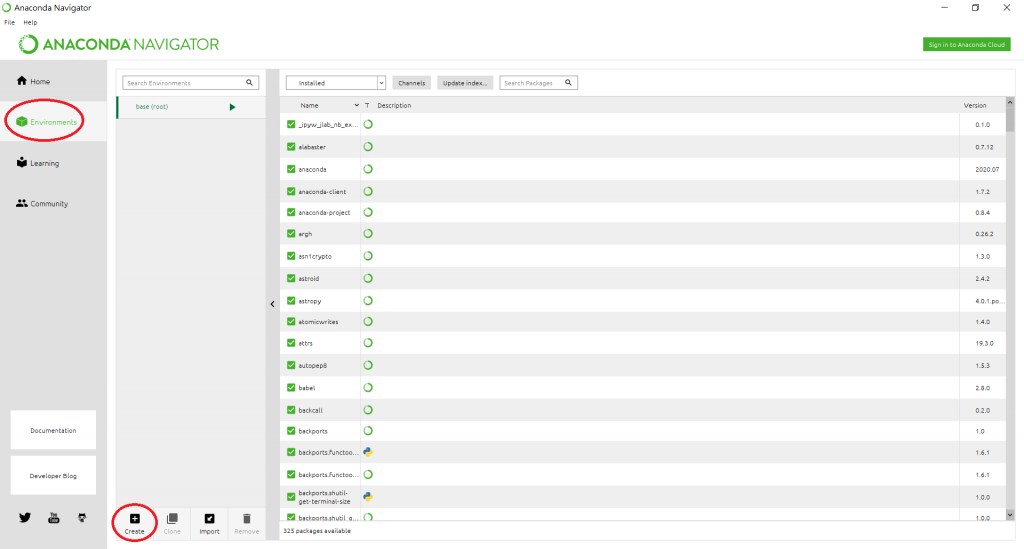Toggle the attrs package checkbox
The image size is (1024, 549).
click(x=291, y=343)
